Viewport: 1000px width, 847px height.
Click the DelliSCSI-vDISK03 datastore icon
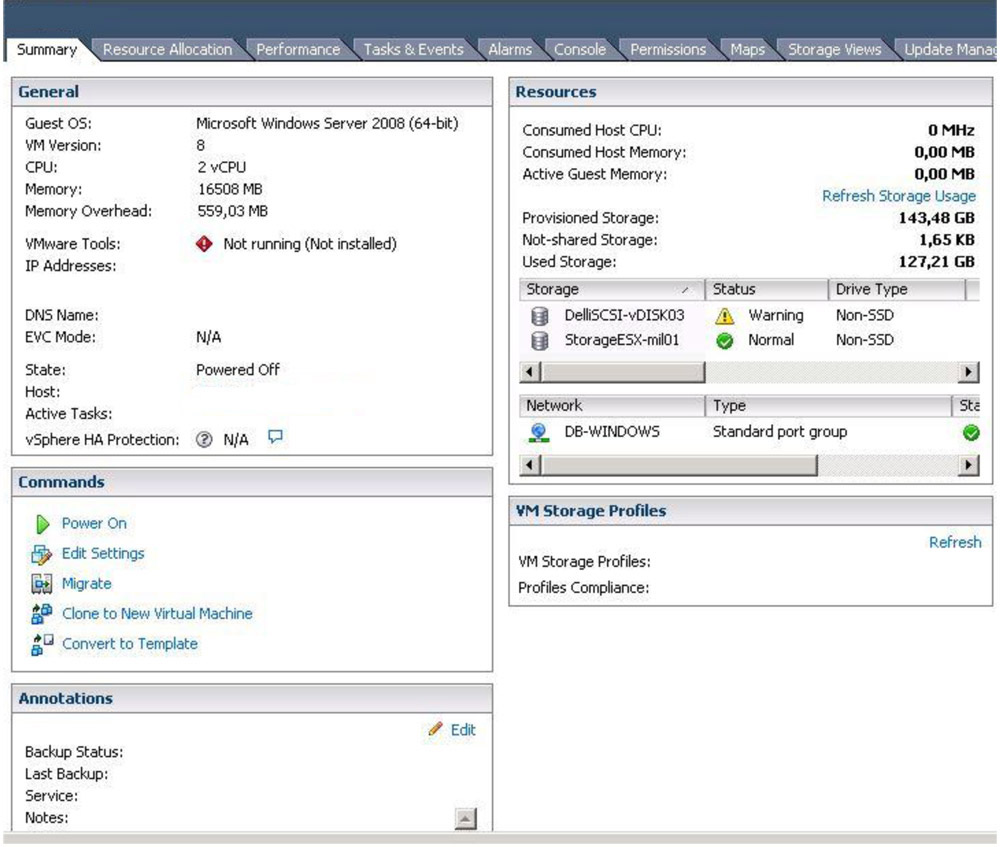coord(540,316)
